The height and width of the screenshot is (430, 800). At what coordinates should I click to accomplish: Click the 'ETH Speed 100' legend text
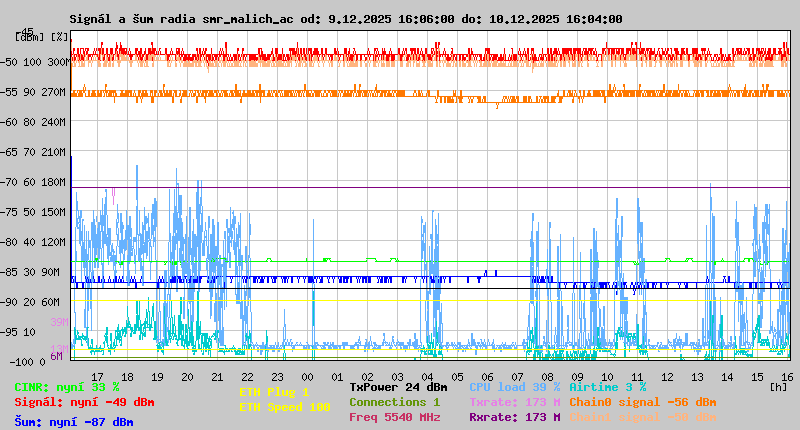click(x=285, y=408)
